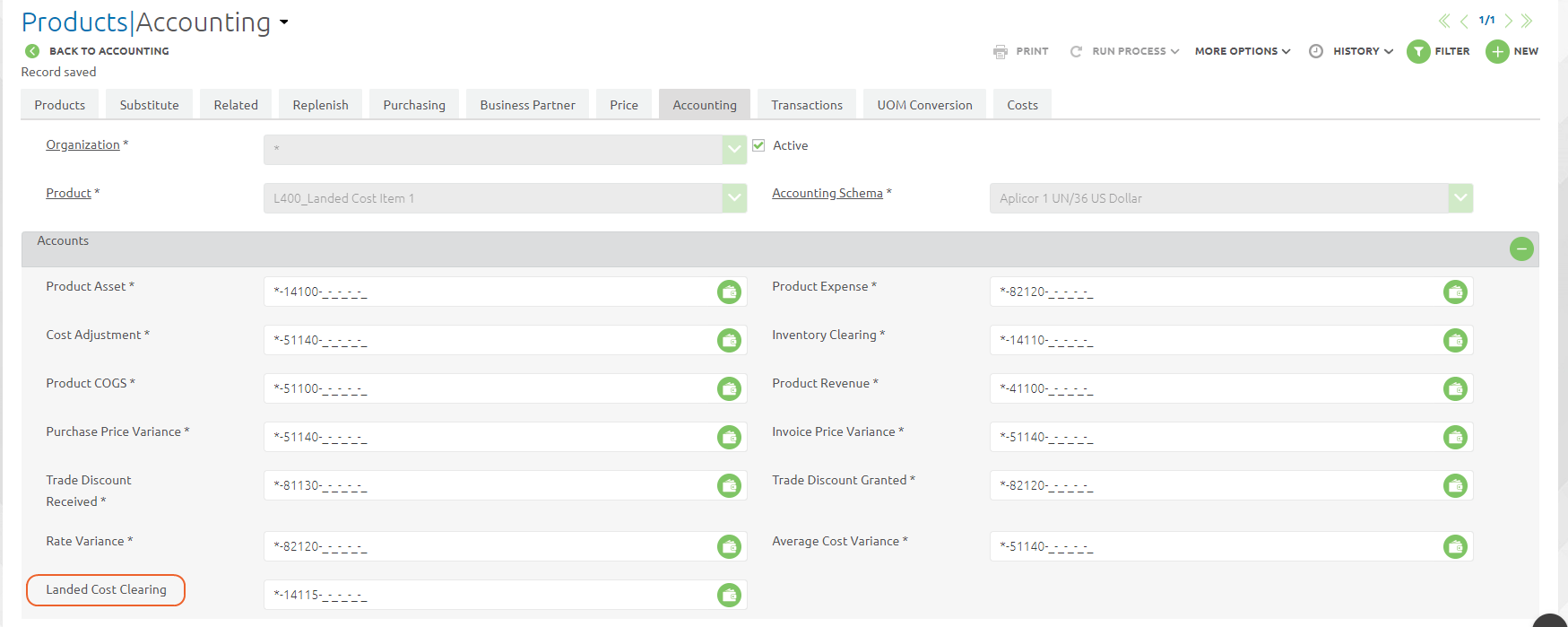This screenshot has width=1568, height=627.
Task: Click the Back to Accounting arrow icon
Action: pos(32,51)
